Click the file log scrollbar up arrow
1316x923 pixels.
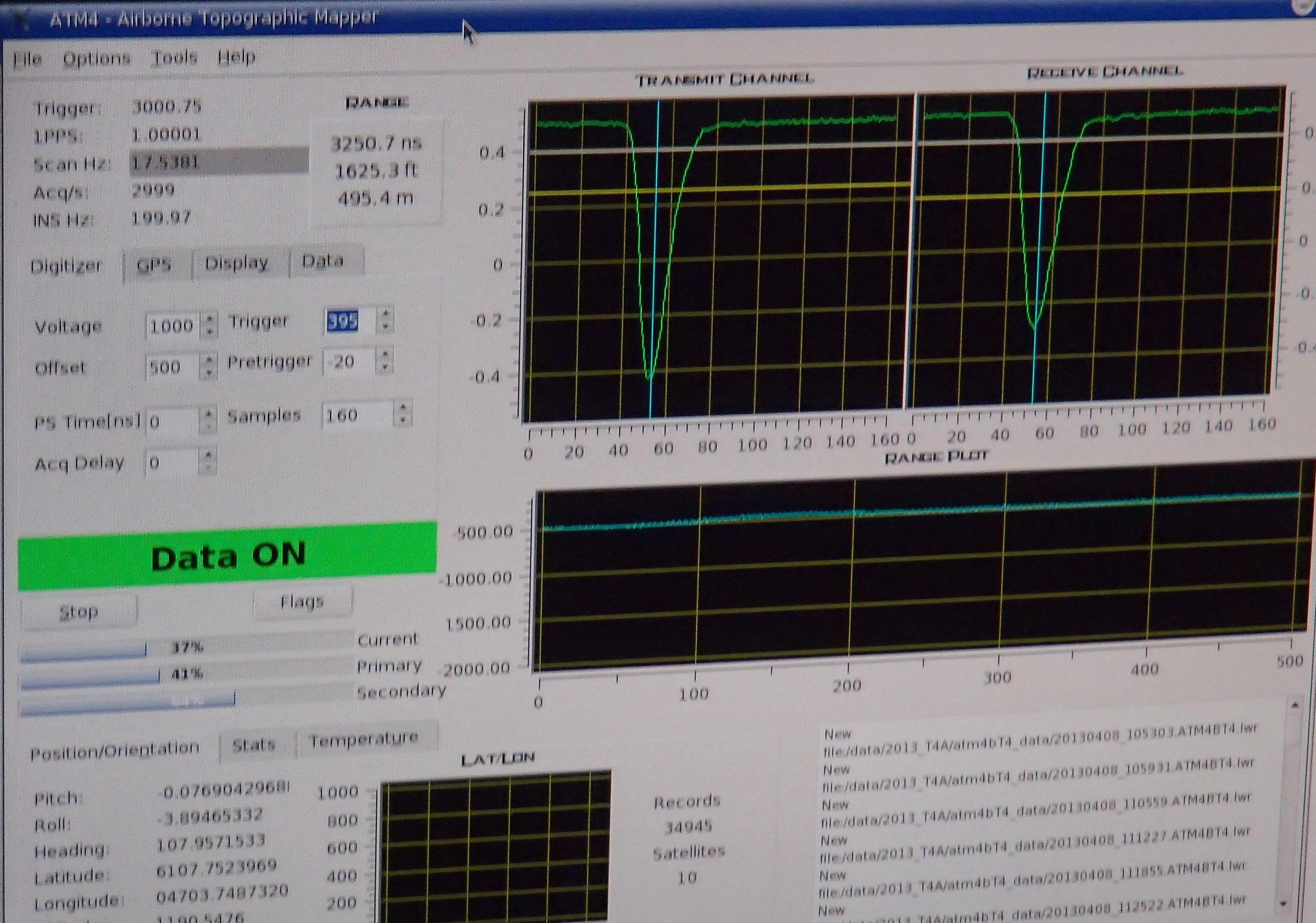point(1295,705)
